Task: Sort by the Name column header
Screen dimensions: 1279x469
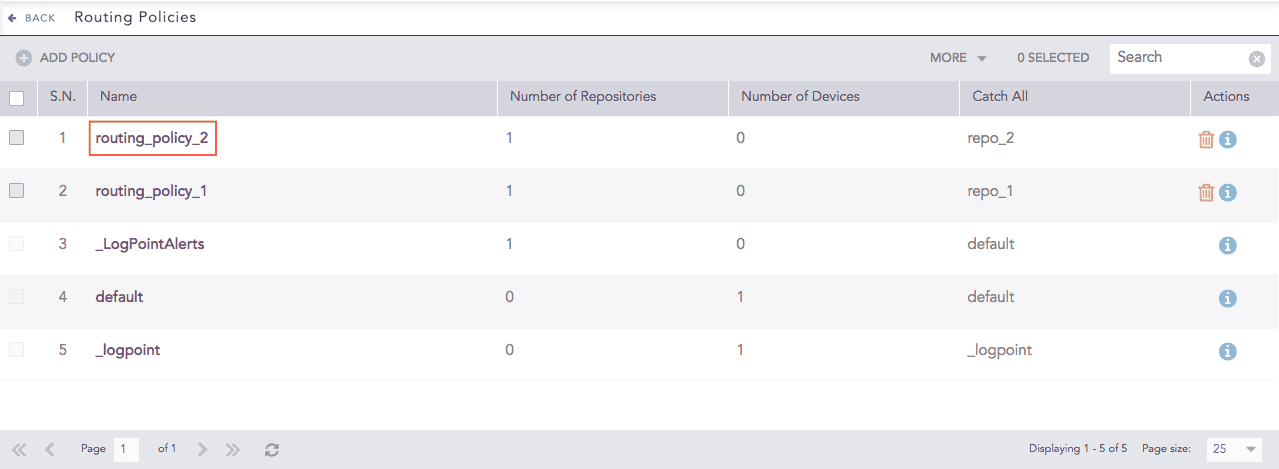Action: [119, 97]
